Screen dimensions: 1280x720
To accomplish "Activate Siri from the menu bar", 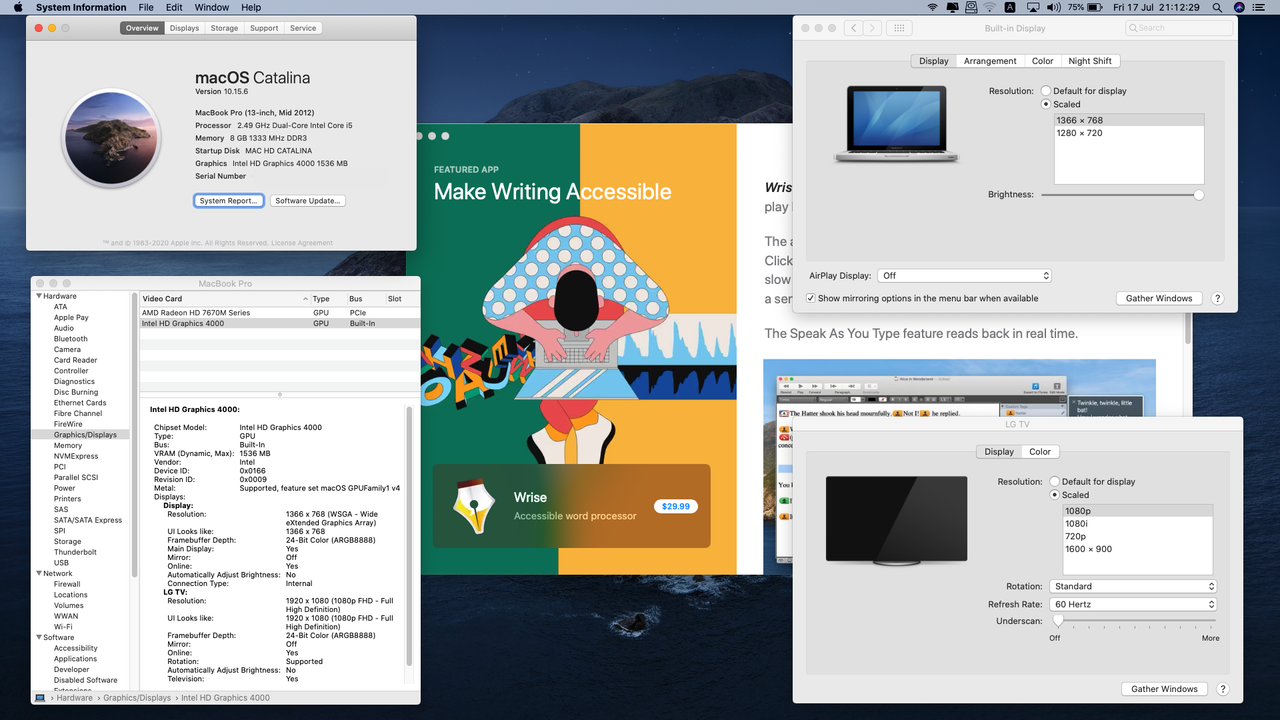I will click(1240, 7).
